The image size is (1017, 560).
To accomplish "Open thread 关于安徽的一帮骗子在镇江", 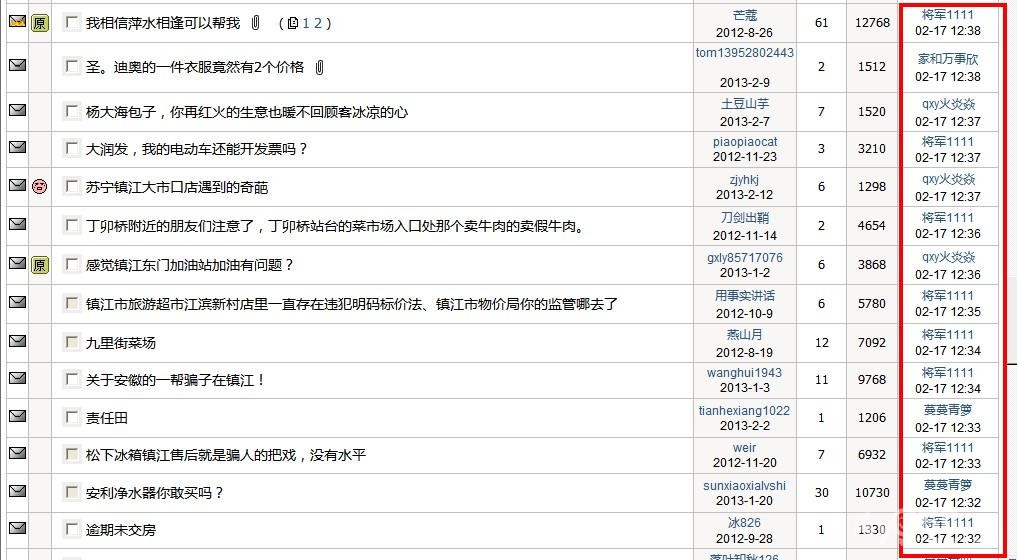I will 176,380.
